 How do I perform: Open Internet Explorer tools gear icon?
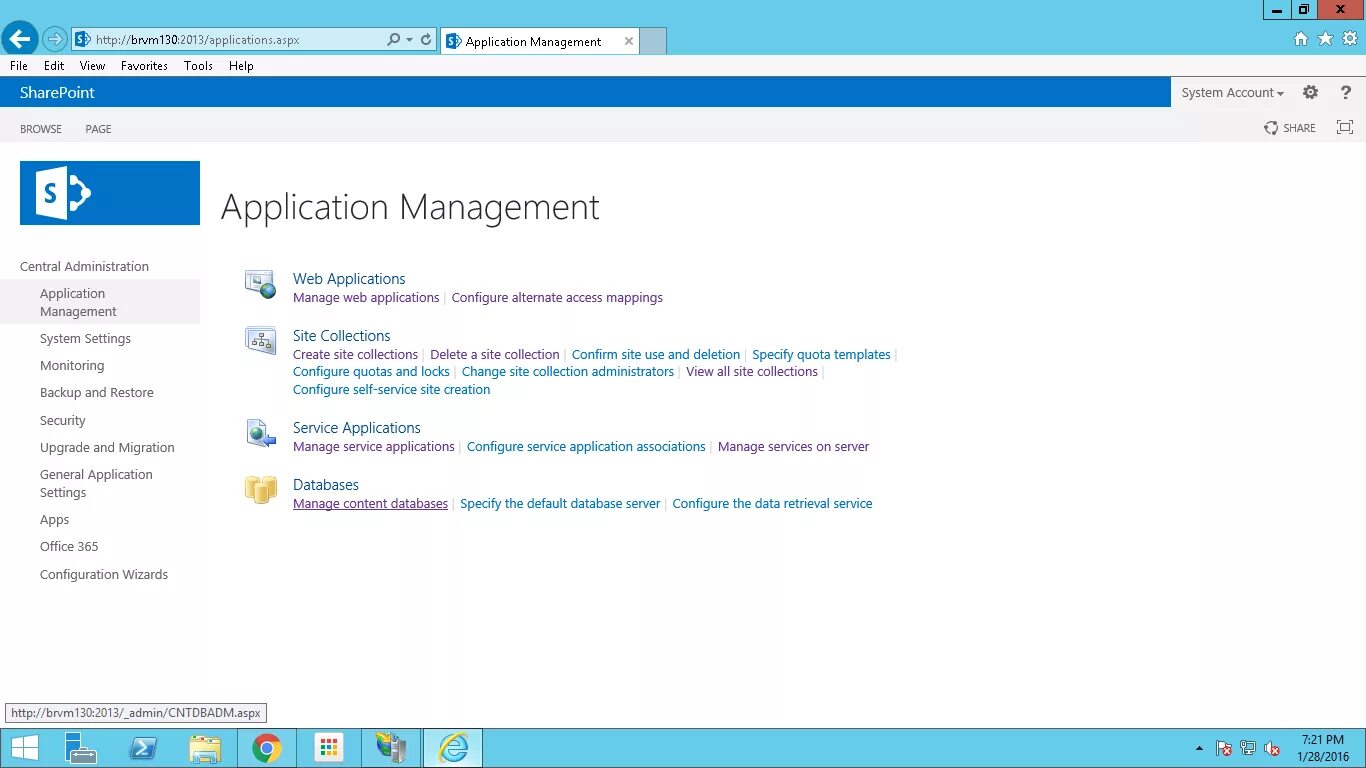click(1350, 39)
